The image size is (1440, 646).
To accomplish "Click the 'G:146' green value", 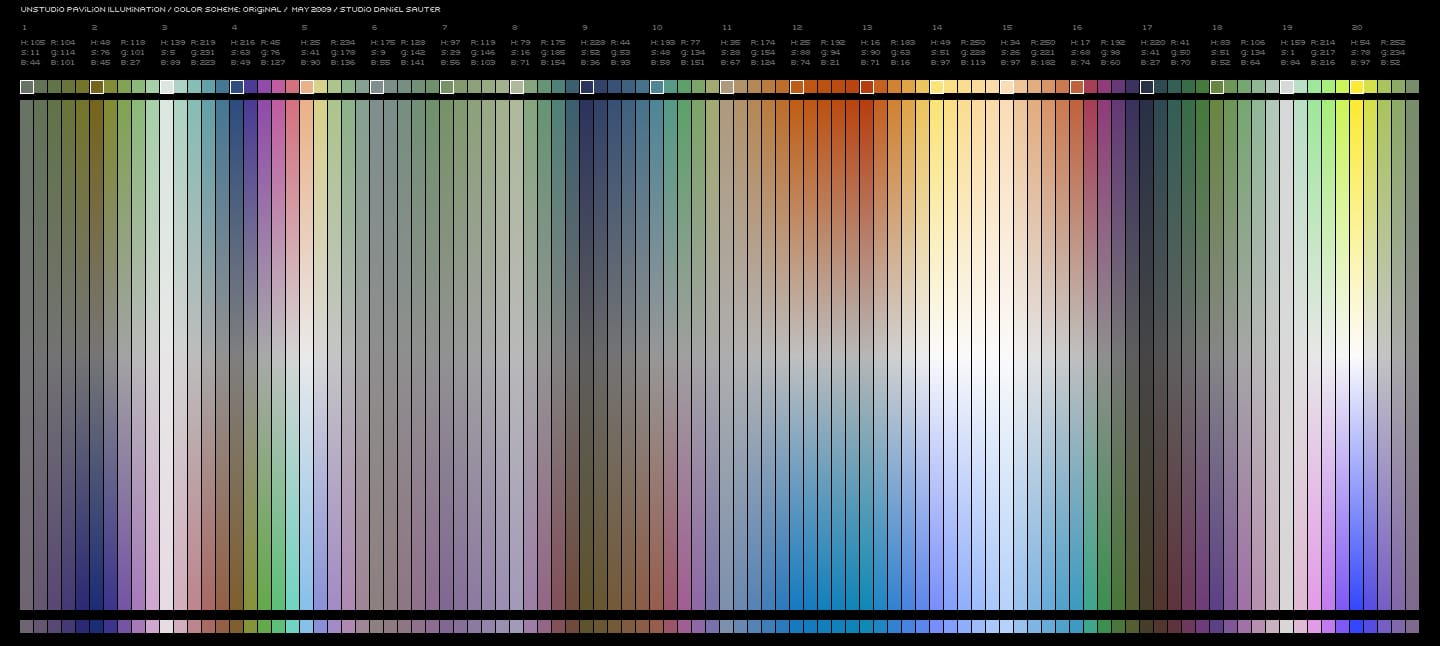I will point(483,52).
